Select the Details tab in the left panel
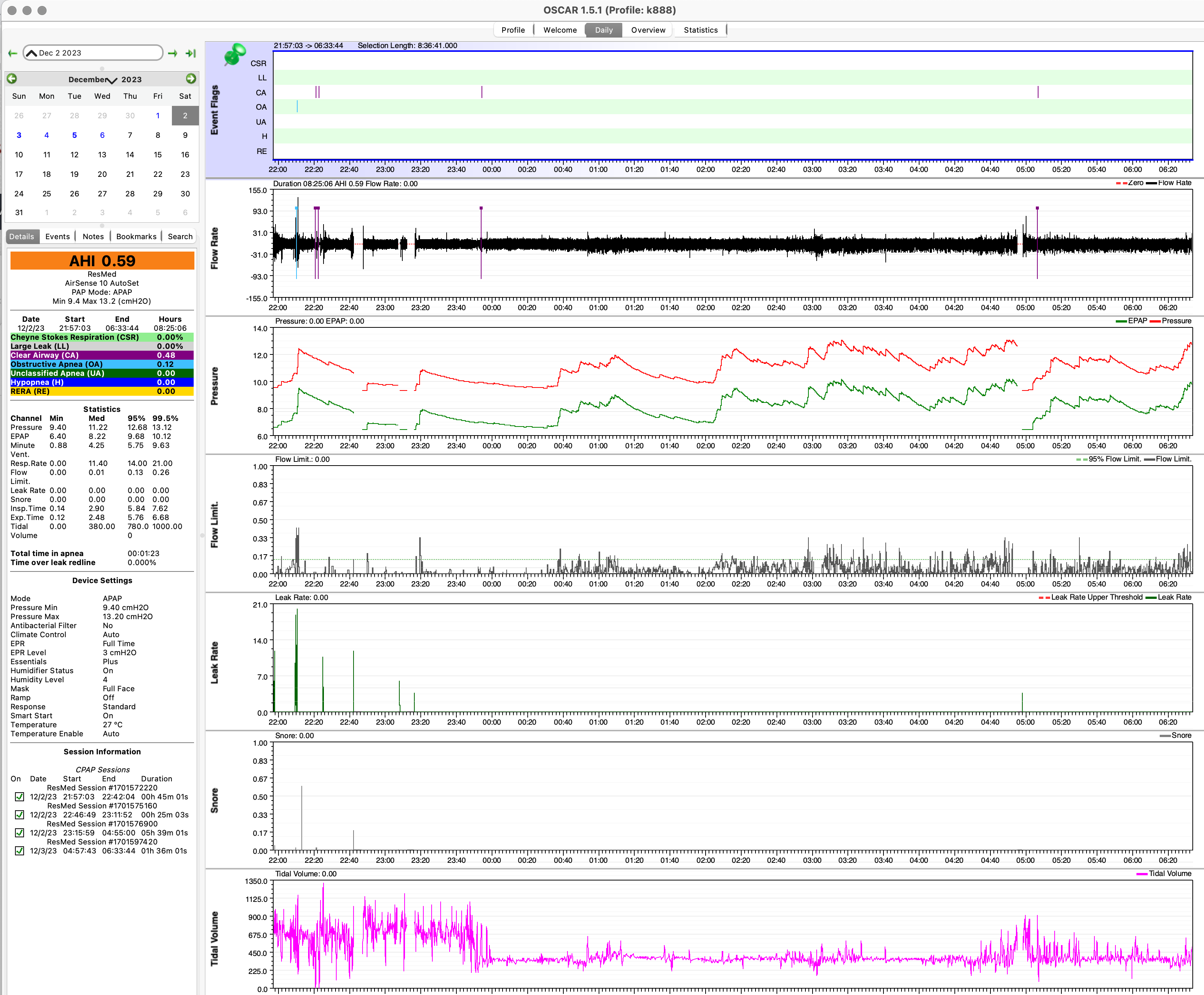1204x995 pixels. 22,237
